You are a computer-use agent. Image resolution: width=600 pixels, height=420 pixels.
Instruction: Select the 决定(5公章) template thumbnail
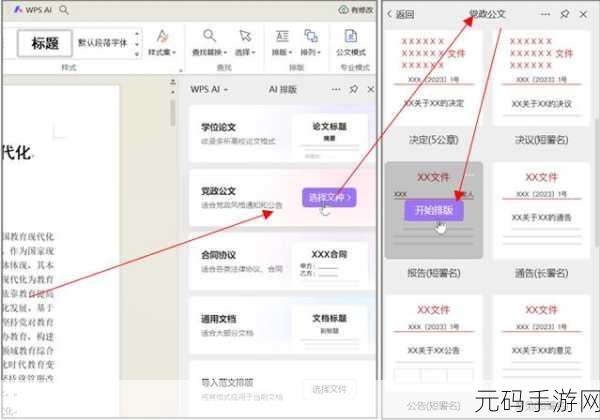point(434,78)
